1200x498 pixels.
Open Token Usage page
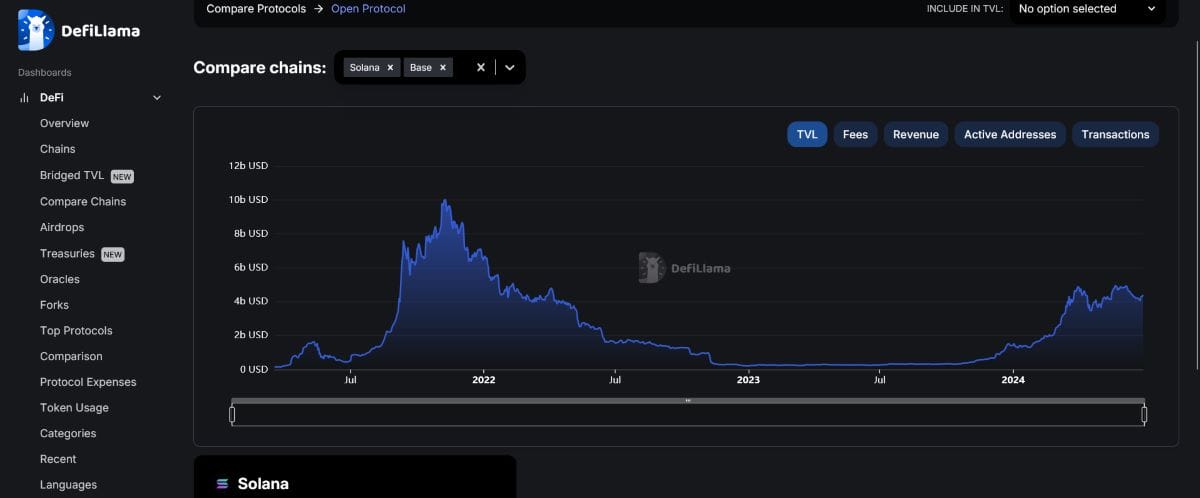pyautogui.click(x=74, y=408)
